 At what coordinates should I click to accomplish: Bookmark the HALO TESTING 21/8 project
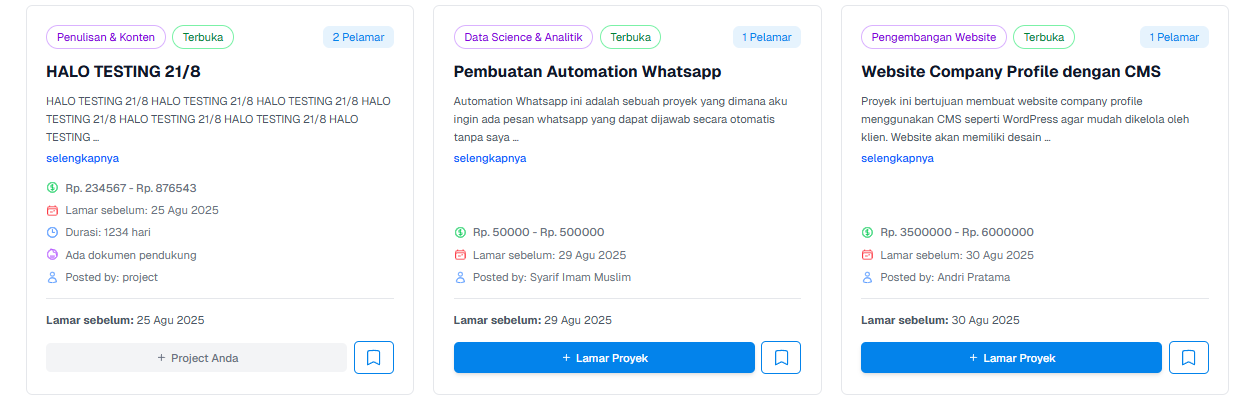pyautogui.click(x=374, y=357)
